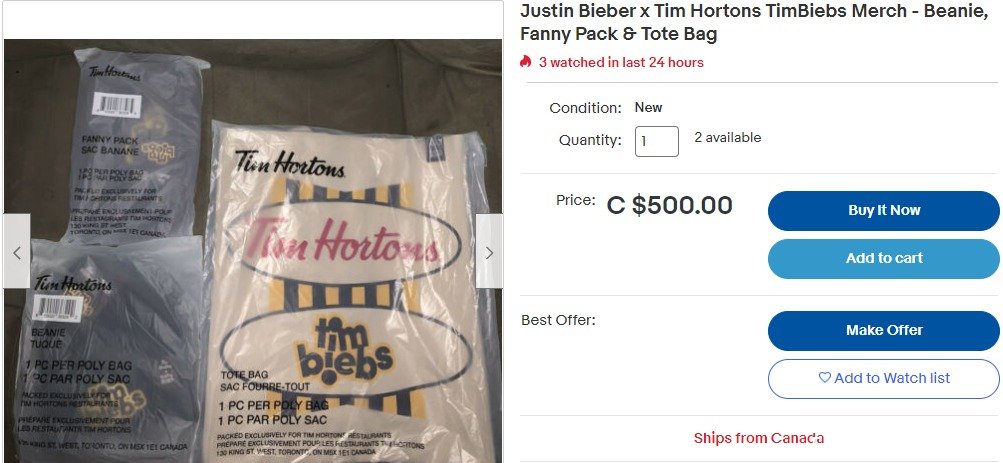Viewport: 1003px width, 463px height.
Task: Show the previous product image
Action: point(17,251)
